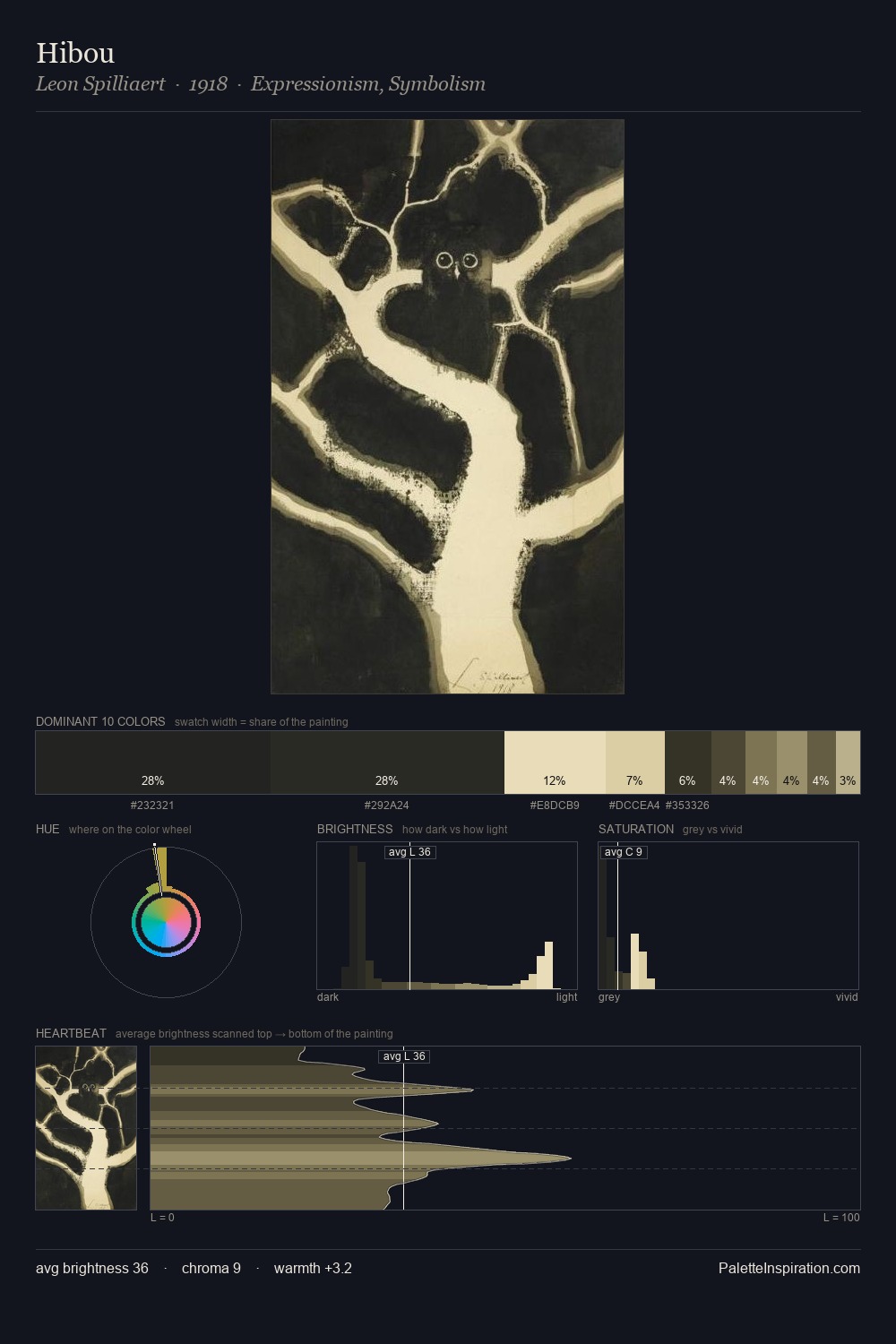Click hex code #353326 label
The image size is (896, 1344).
pos(687,806)
